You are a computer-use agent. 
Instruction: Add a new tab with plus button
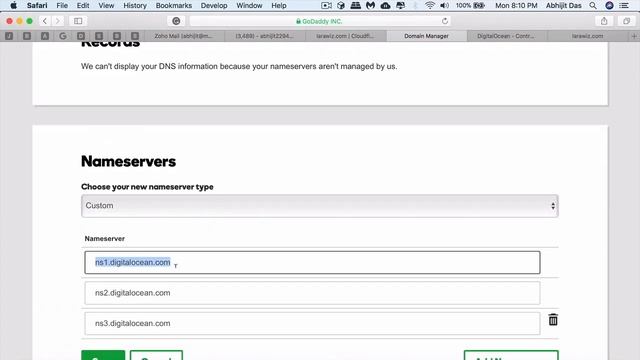[x=634, y=36]
